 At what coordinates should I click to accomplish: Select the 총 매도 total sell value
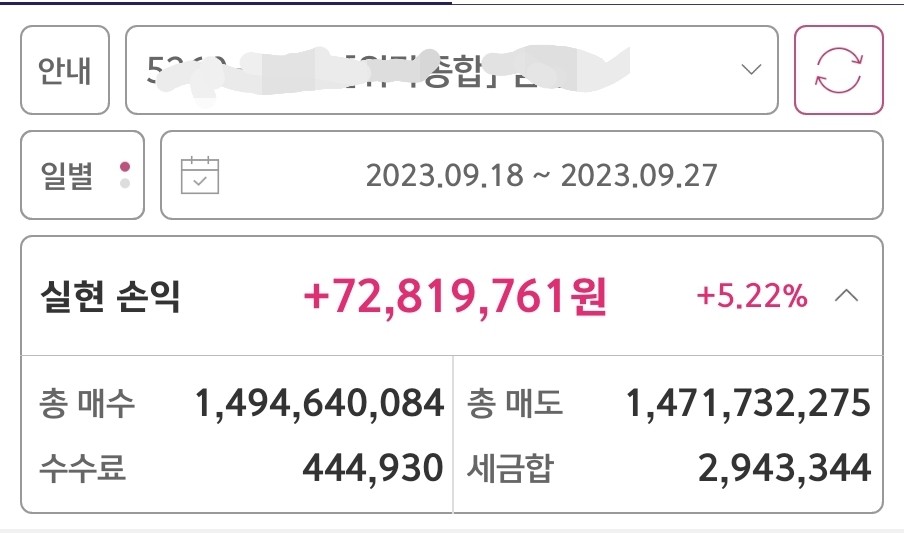[748, 403]
